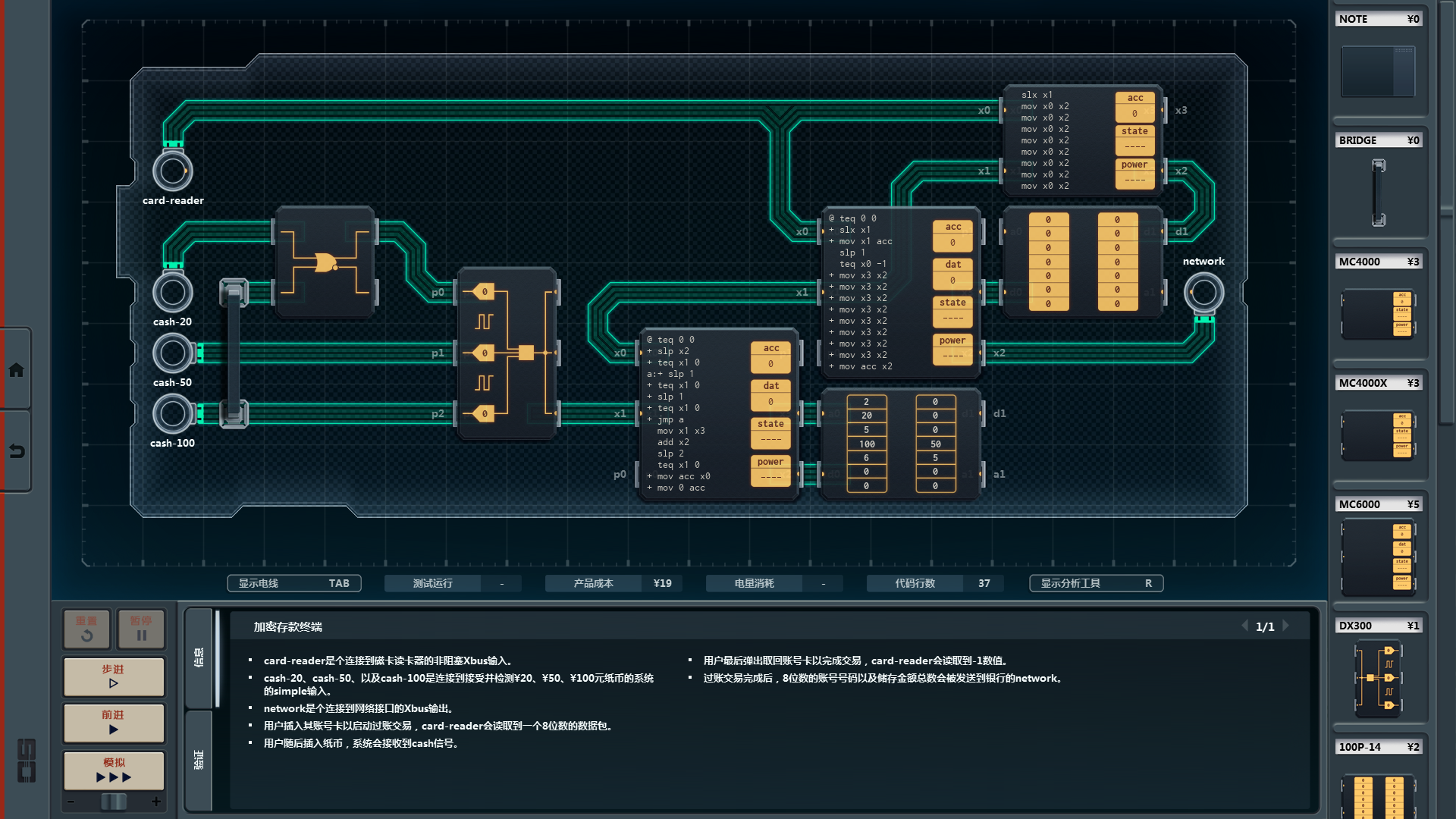Click the card-reader input terminal

click(173, 171)
